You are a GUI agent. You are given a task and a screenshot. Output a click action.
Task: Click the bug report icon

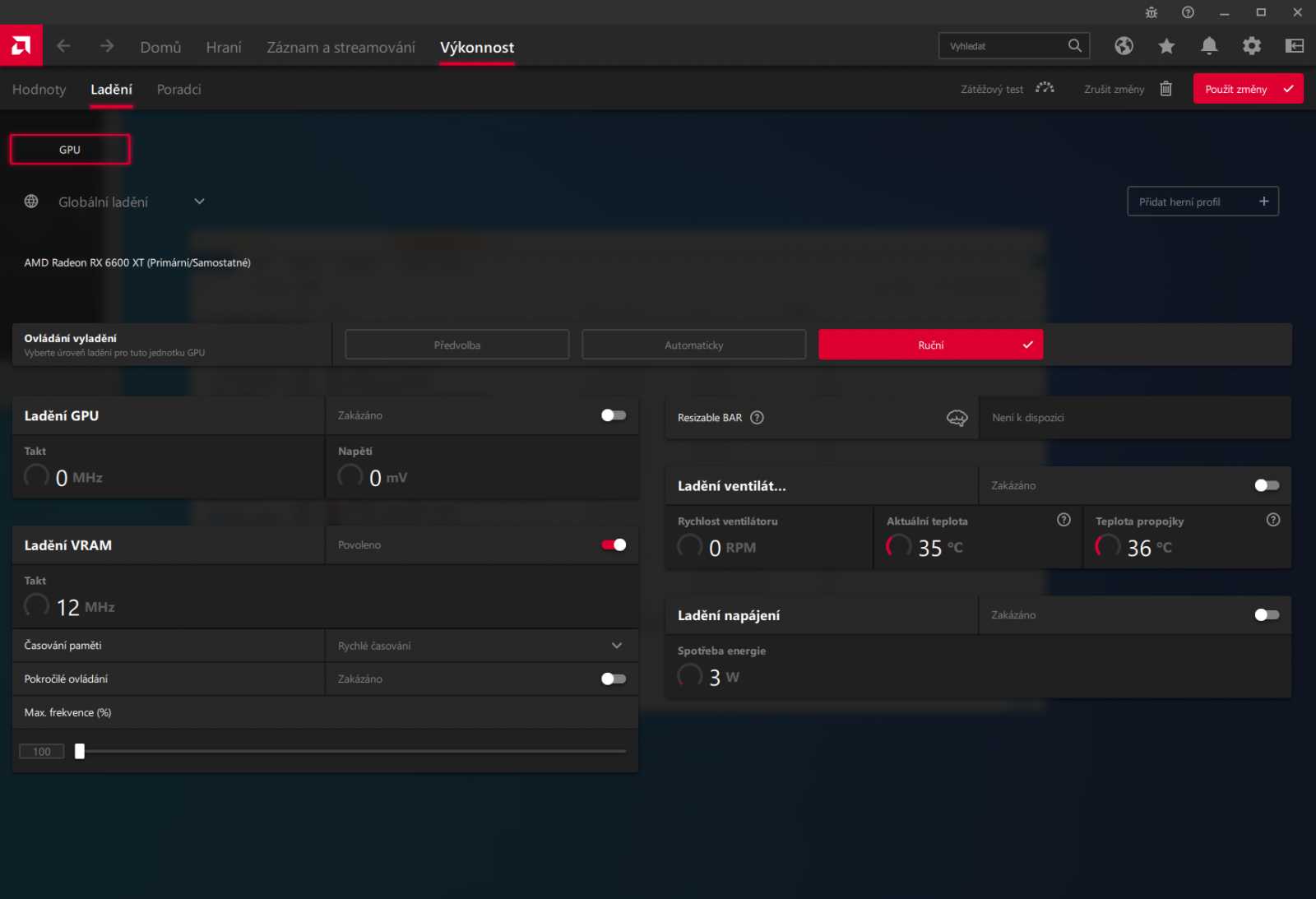point(1151,12)
